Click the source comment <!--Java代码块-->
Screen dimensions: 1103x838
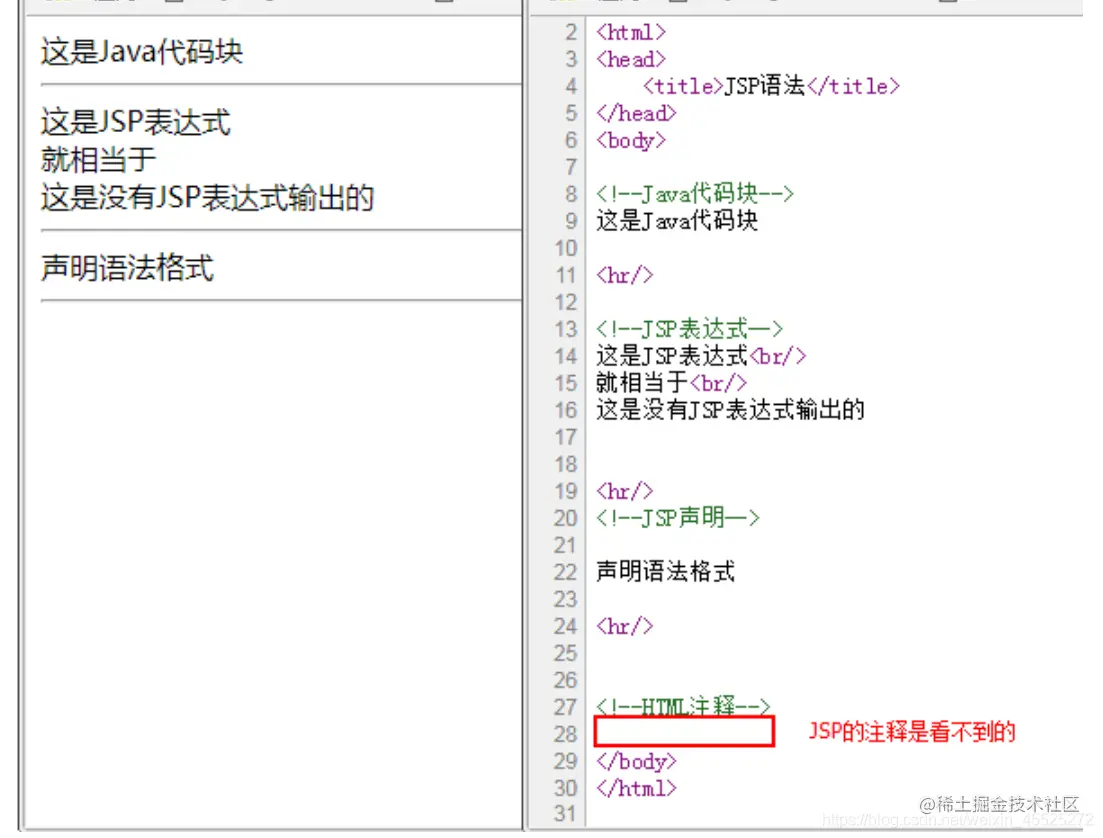694,193
